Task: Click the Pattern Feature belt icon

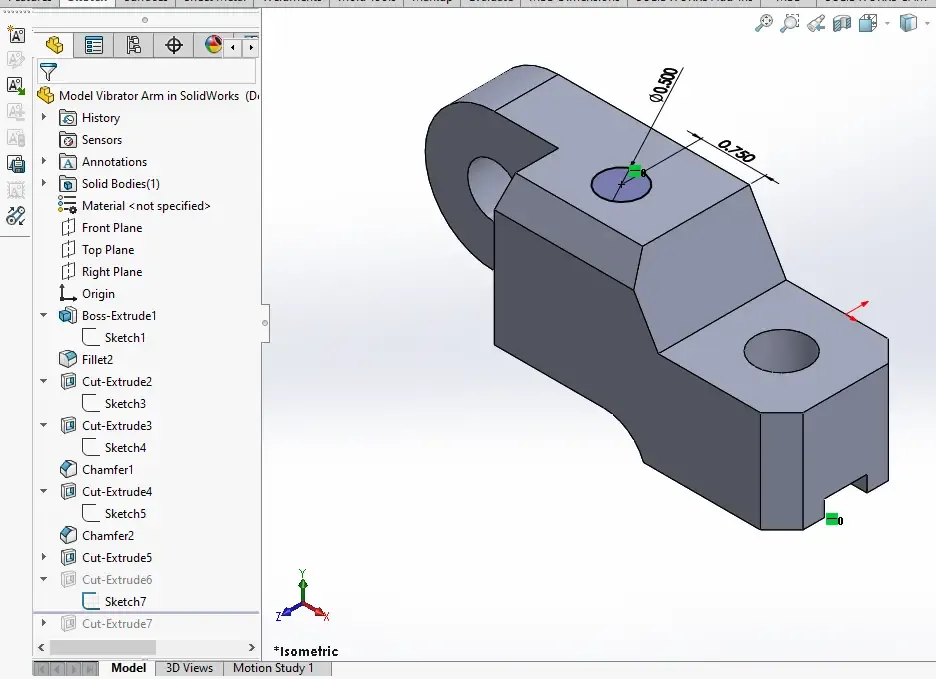Action: coord(16,215)
